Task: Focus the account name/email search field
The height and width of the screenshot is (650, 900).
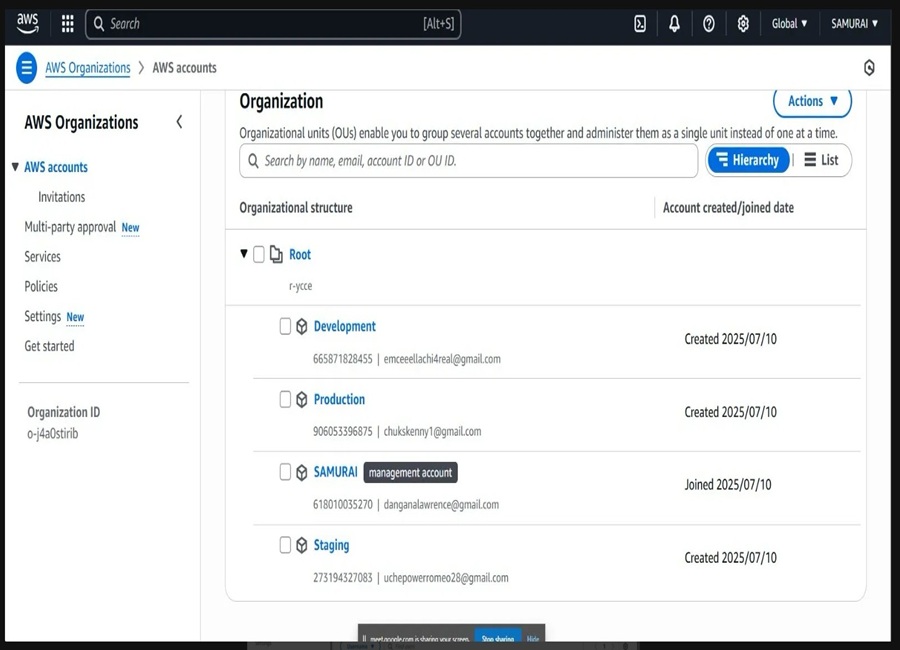Action: click(468, 161)
